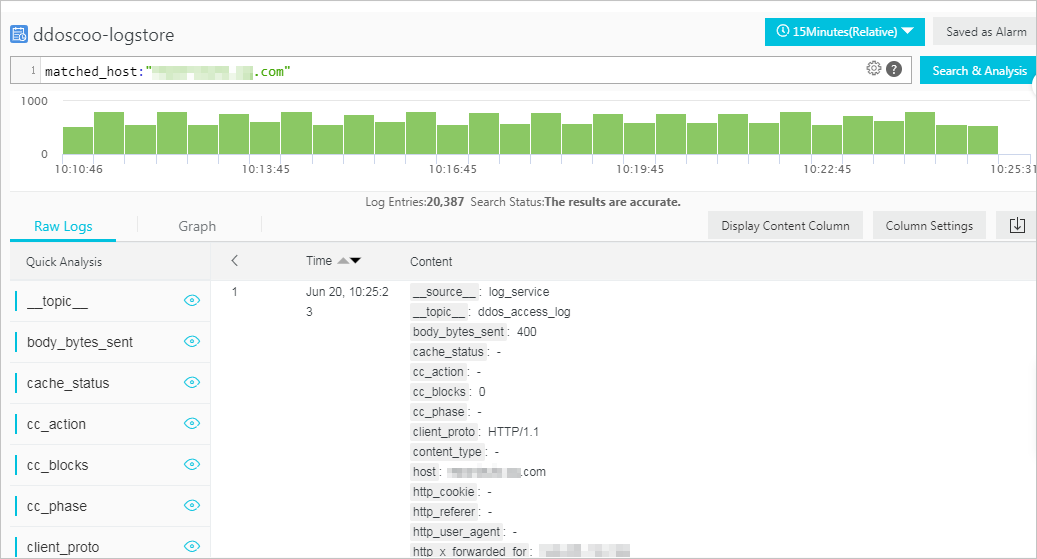Viewport: 1037px width, 559px height.
Task: Toggle the eye icon for client_proto field
Action: (192, 546)
